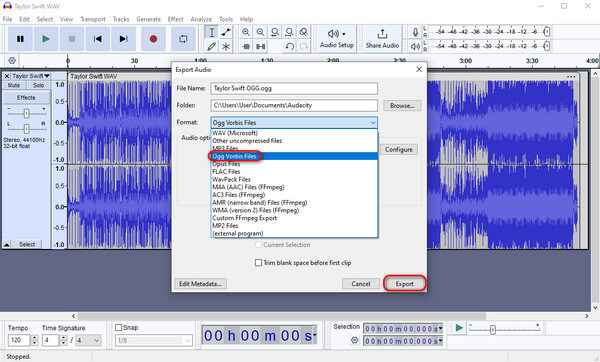Image resolution: width=600 pixels, height=362 pixels.
Task: Click the Undo arrow icon
Action: click(x=290, y=47)
